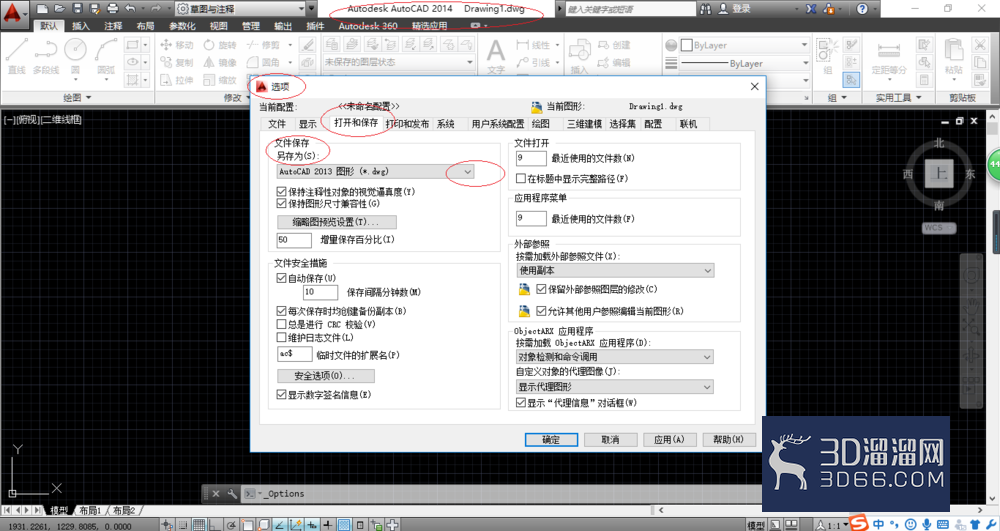The width and height of the screenshot is (1000, 531).
Task: Click the 缩略图预览设置 button
Action: [336, 222]
